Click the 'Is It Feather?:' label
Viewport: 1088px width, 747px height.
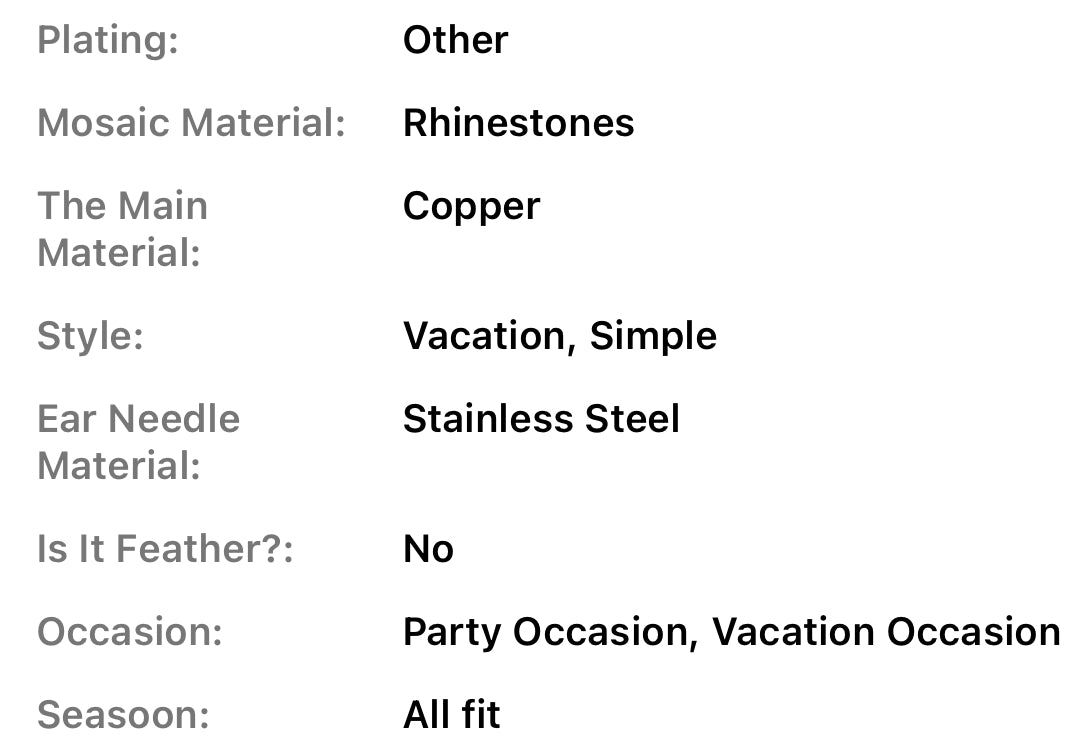(x=165, y=550)
